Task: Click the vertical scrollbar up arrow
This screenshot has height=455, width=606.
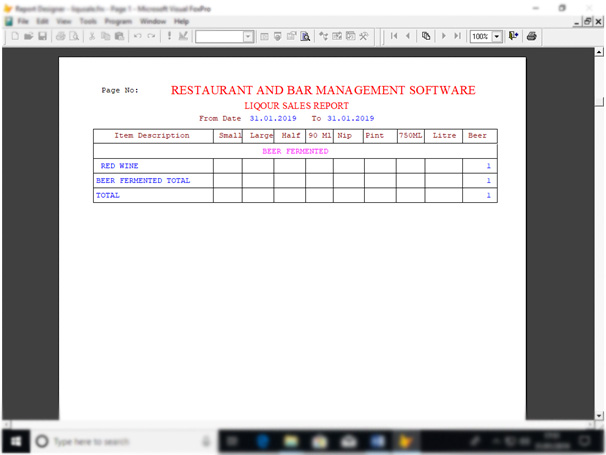Action: pyautogui.click(x=599, y=51)
